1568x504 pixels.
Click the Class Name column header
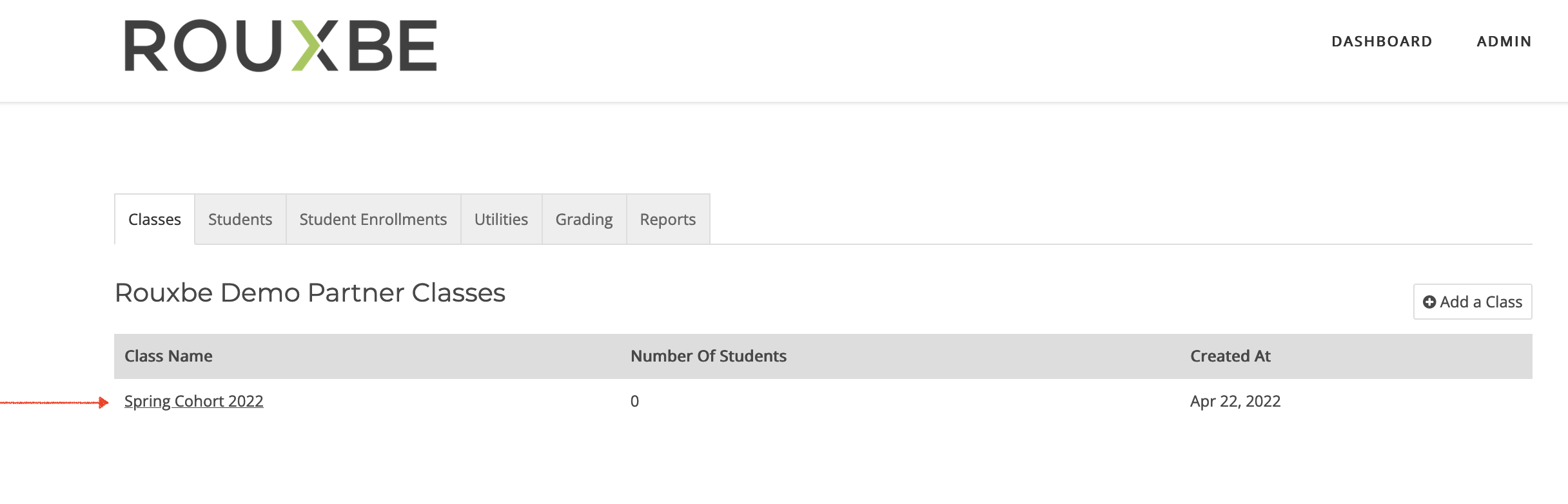(x=168, y=356)
